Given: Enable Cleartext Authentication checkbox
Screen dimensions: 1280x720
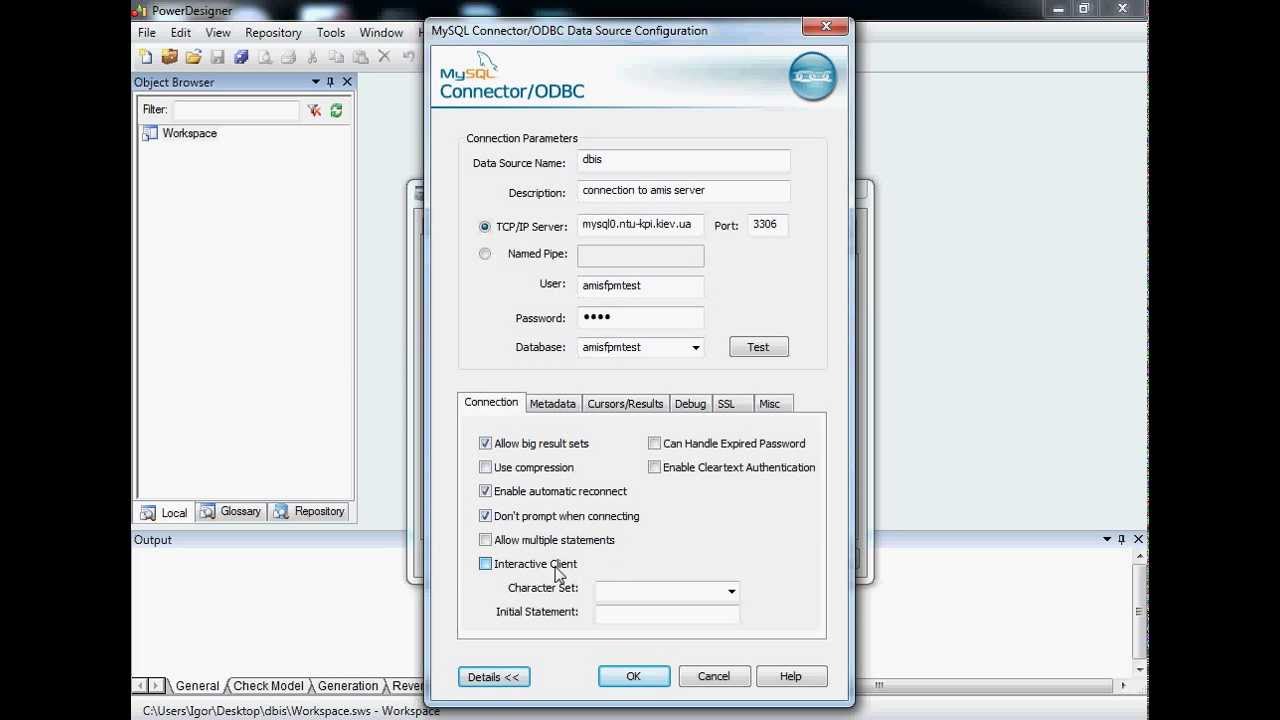Looking at the screenshot, I should click(654, 467).
